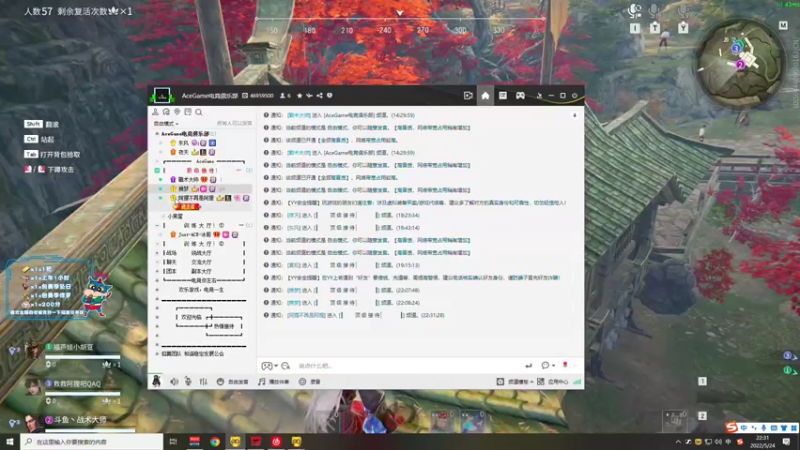The image size is (800, 450).
Task: Open the red NetEase music icon on taskbar
Action: point(276,442)
